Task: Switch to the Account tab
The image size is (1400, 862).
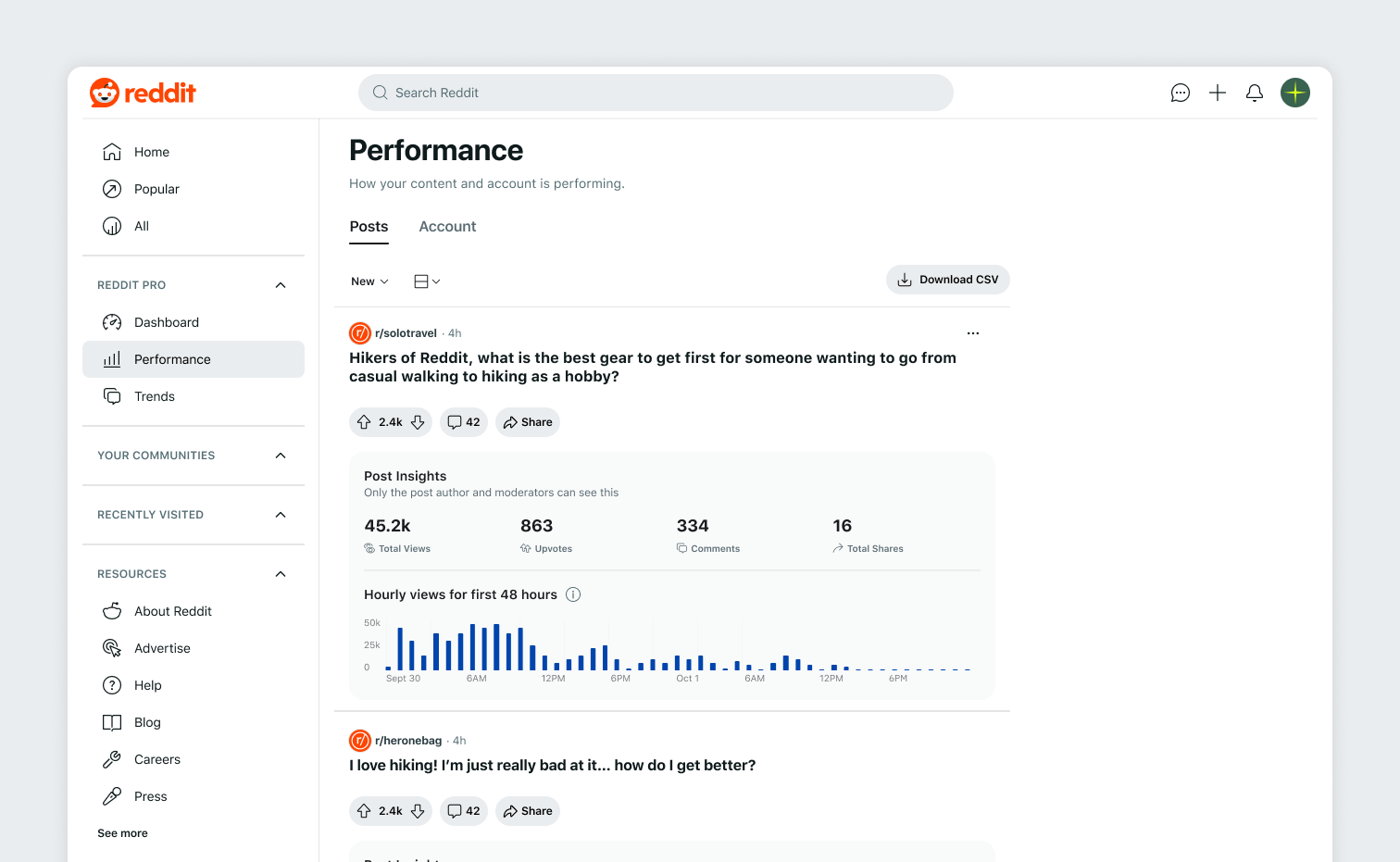Action: click(447, 226)
